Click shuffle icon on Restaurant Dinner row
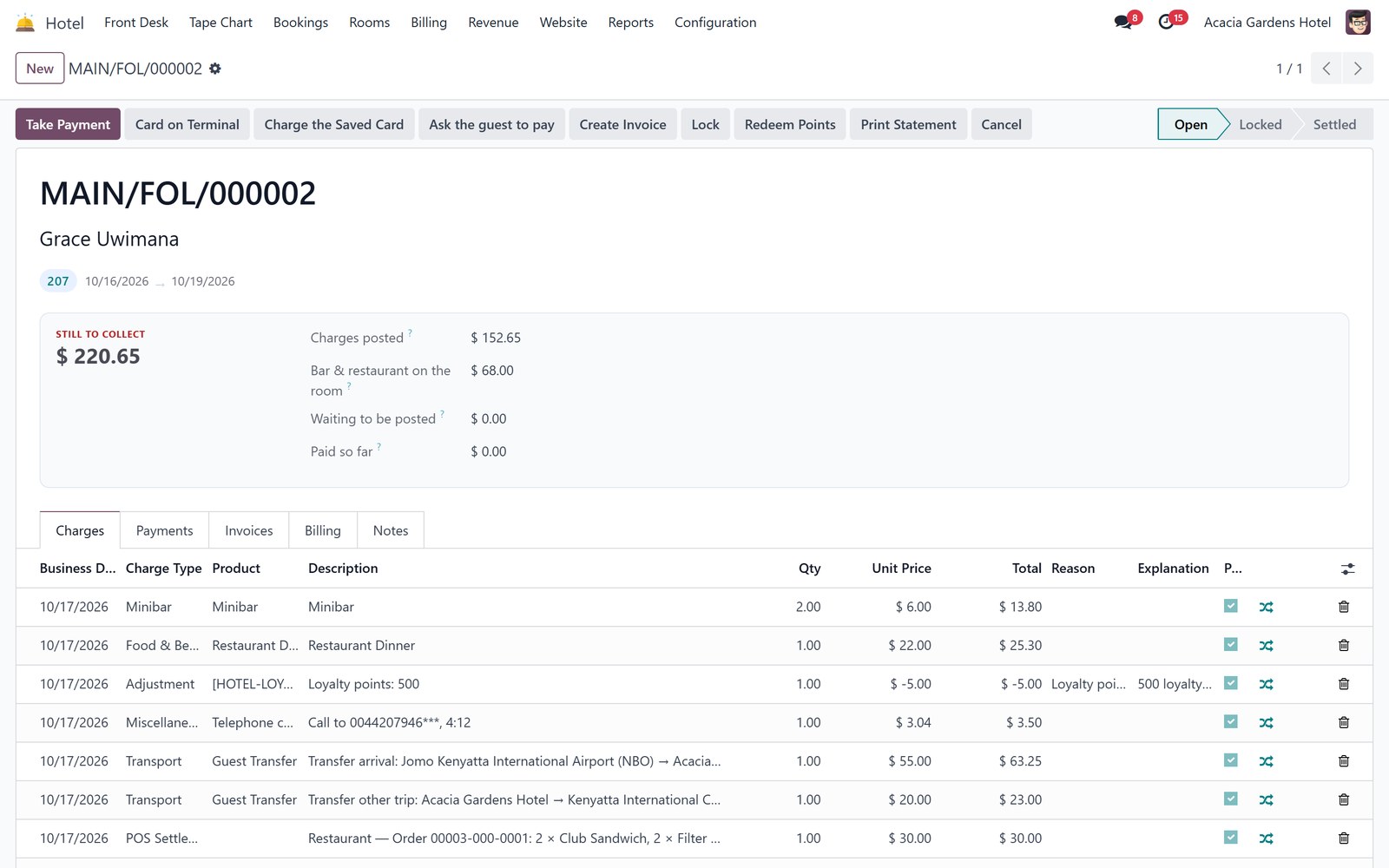This screenshot has height=868, width=1389. pos(1267,646)
